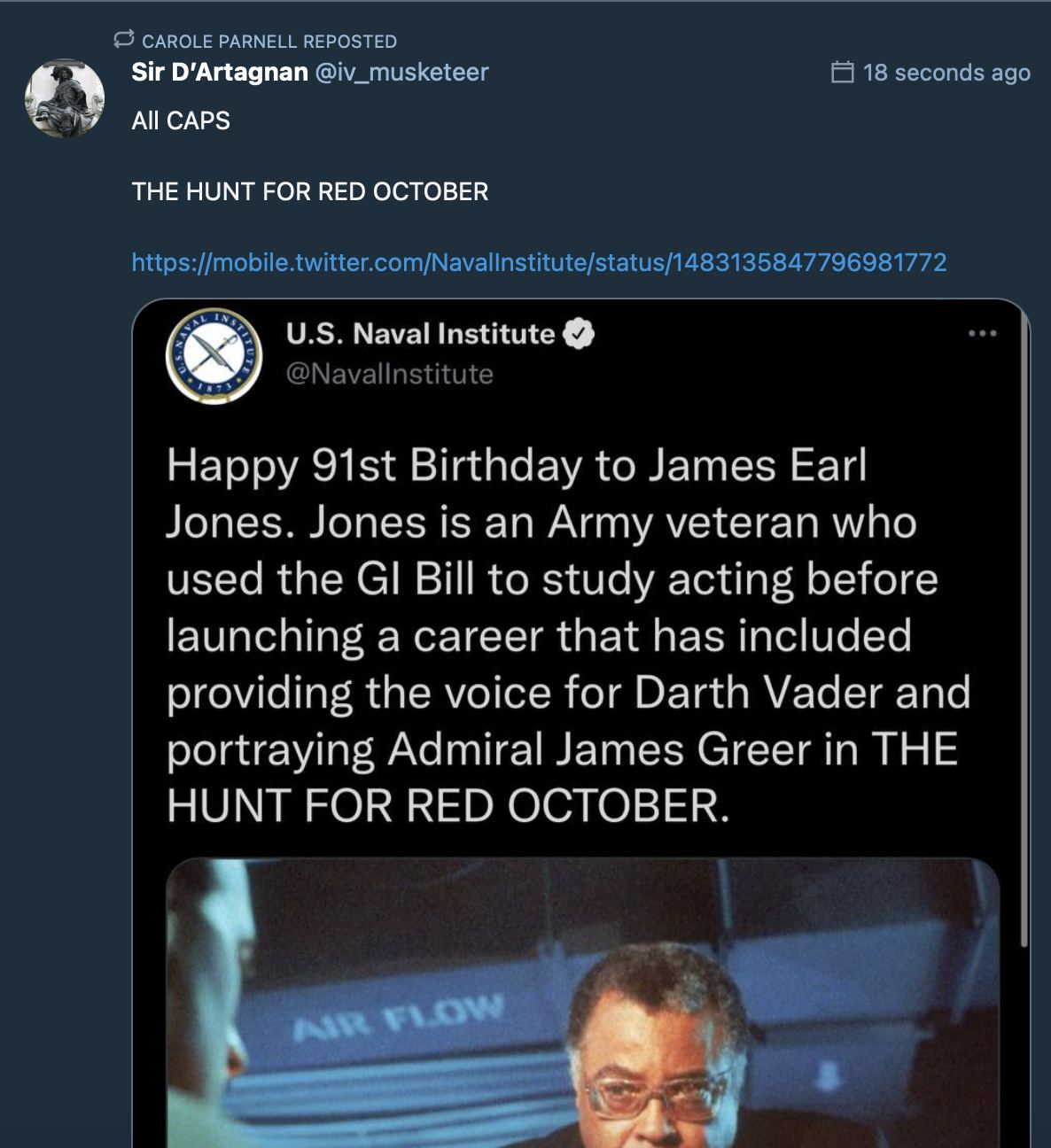Click the U.S. Naval Institute seal logo
The image size is (1051, 1148).
(214, 356)
